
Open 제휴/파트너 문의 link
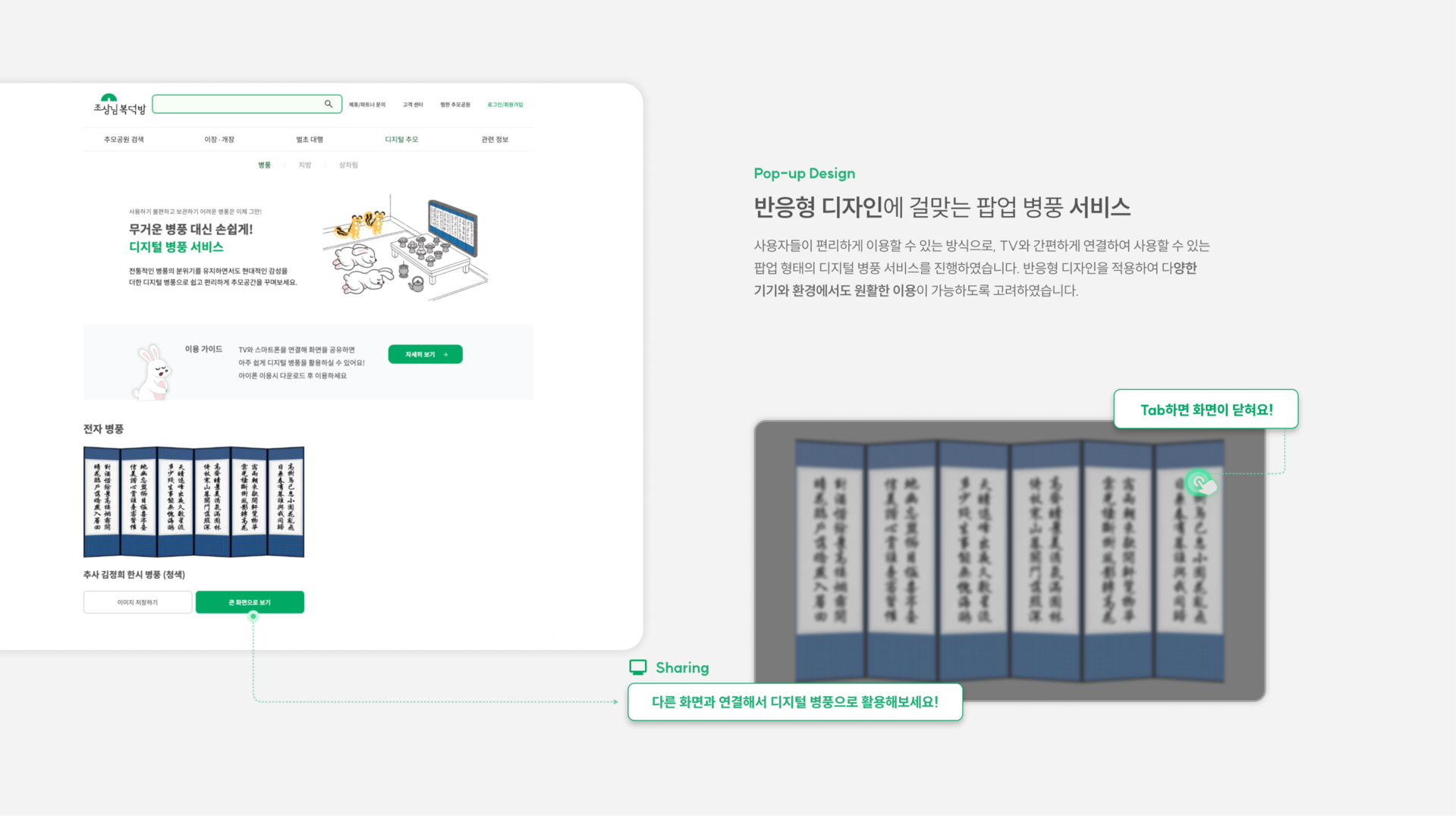point(367,105)
